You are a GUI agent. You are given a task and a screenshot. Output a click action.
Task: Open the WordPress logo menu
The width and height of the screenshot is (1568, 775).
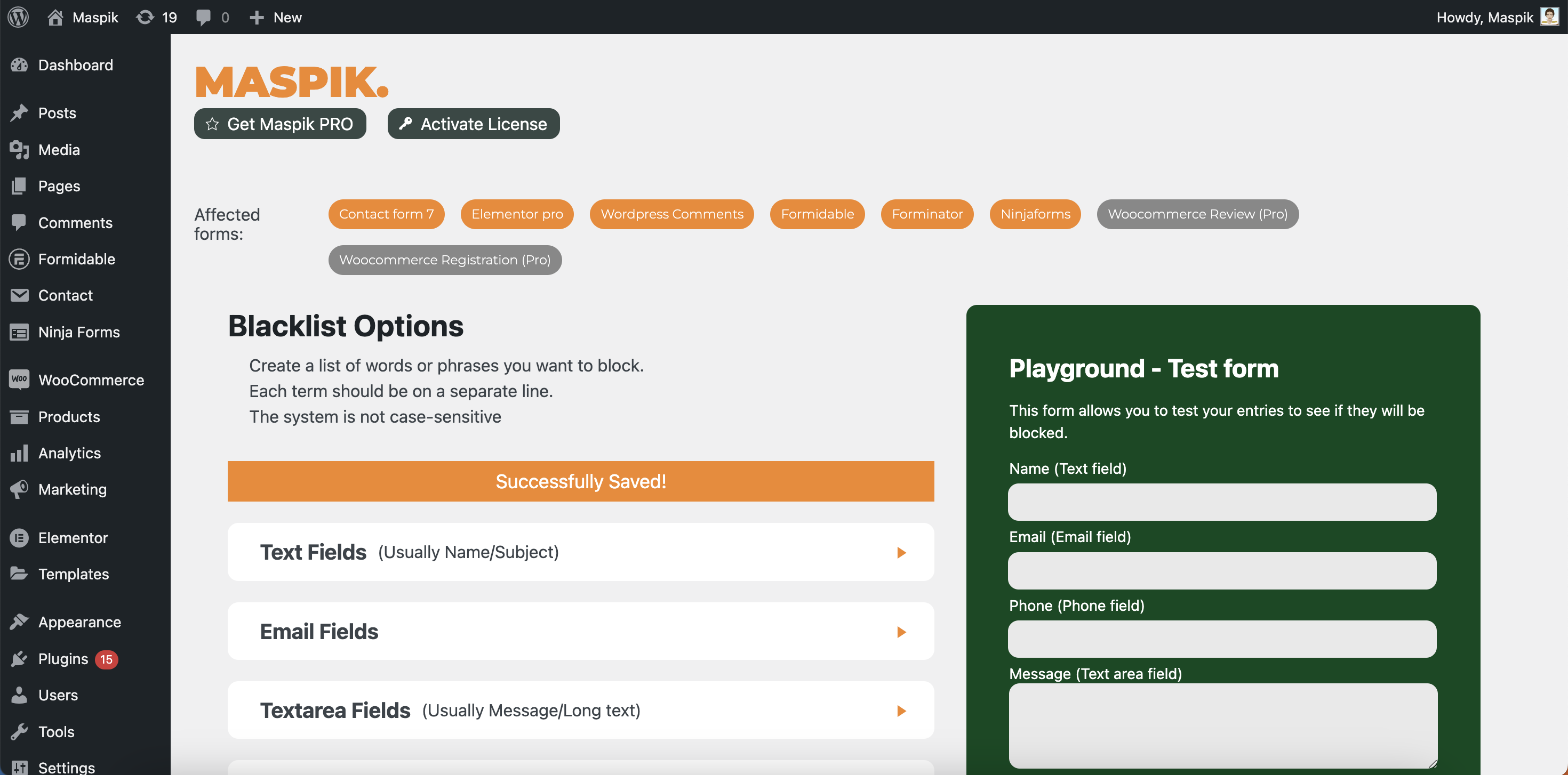click(x=18, y=17)
